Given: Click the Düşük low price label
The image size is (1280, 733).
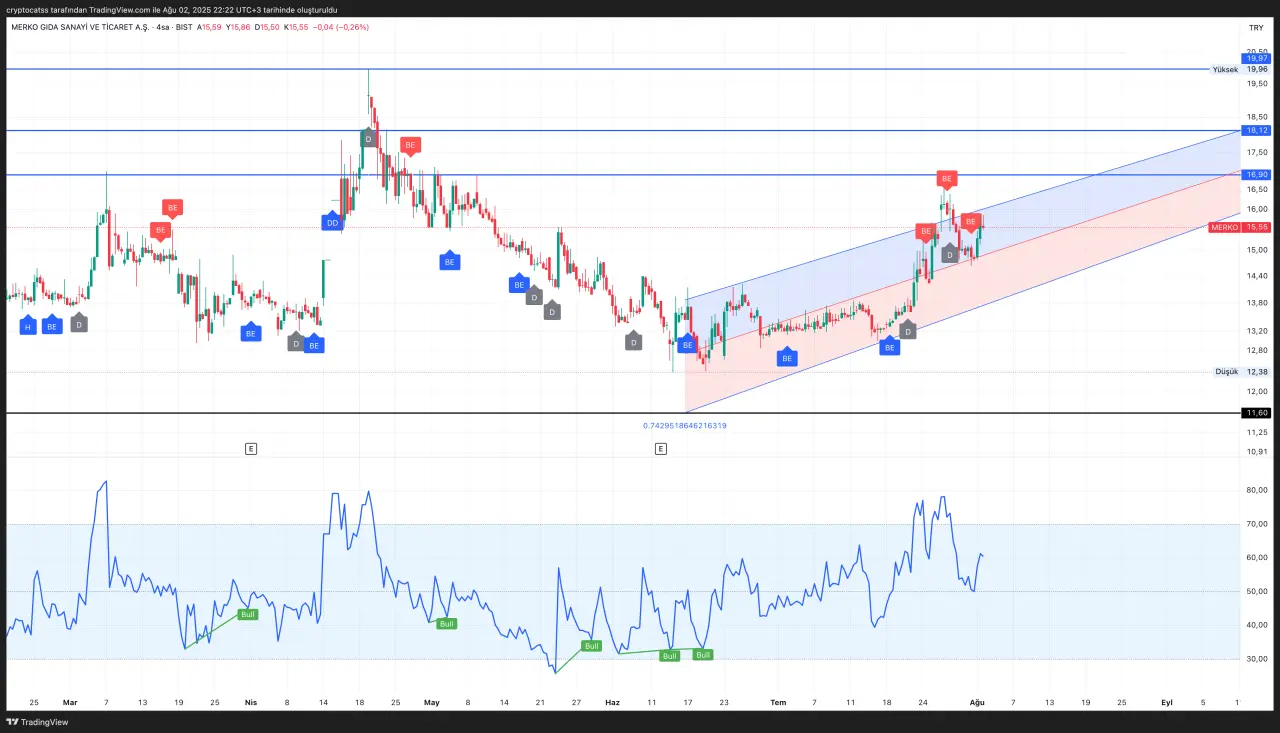Looking at the screenshot, I should (x=1226, y=372).
